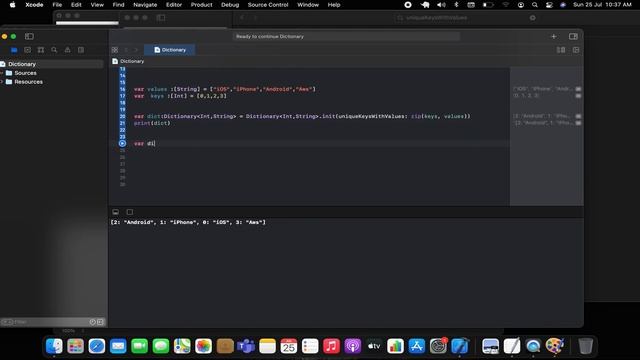
Task: Open Music from the Dock
Action: click(331, 346)
